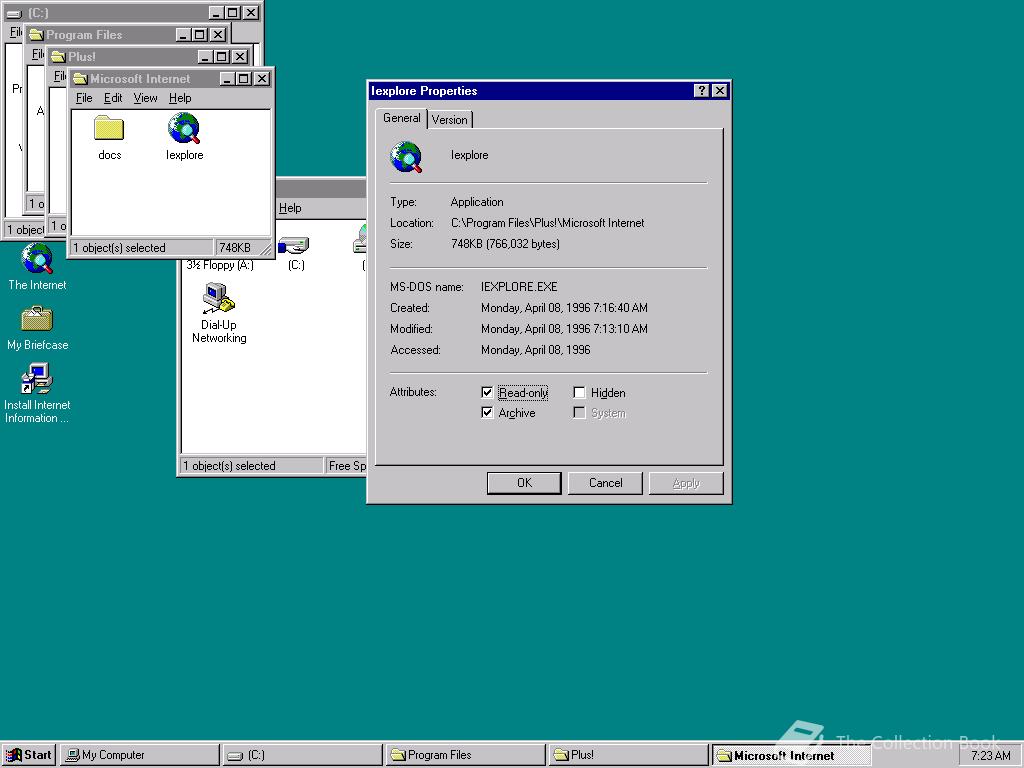Toggle the Read-only attribute checkbox
The width and height of the screenshot is (1024, 768).
tap(487, 392)
